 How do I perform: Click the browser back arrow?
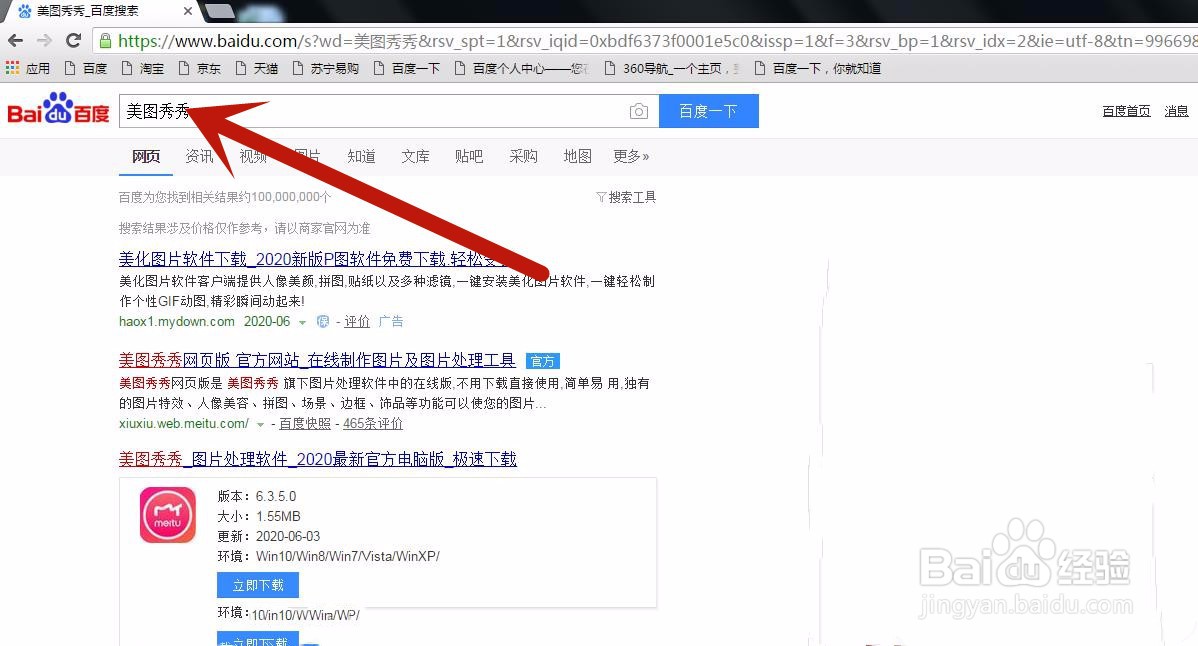coord(16,40)
